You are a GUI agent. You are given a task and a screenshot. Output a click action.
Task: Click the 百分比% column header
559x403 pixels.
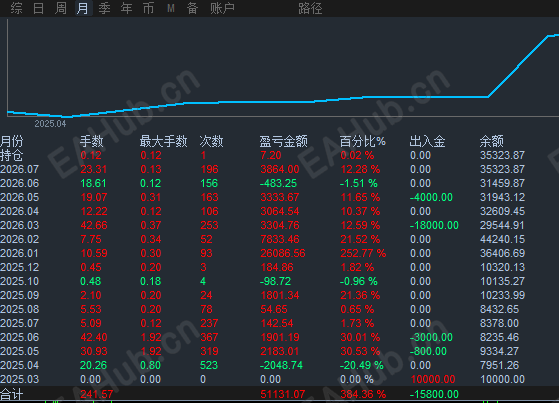pos(363,141)
